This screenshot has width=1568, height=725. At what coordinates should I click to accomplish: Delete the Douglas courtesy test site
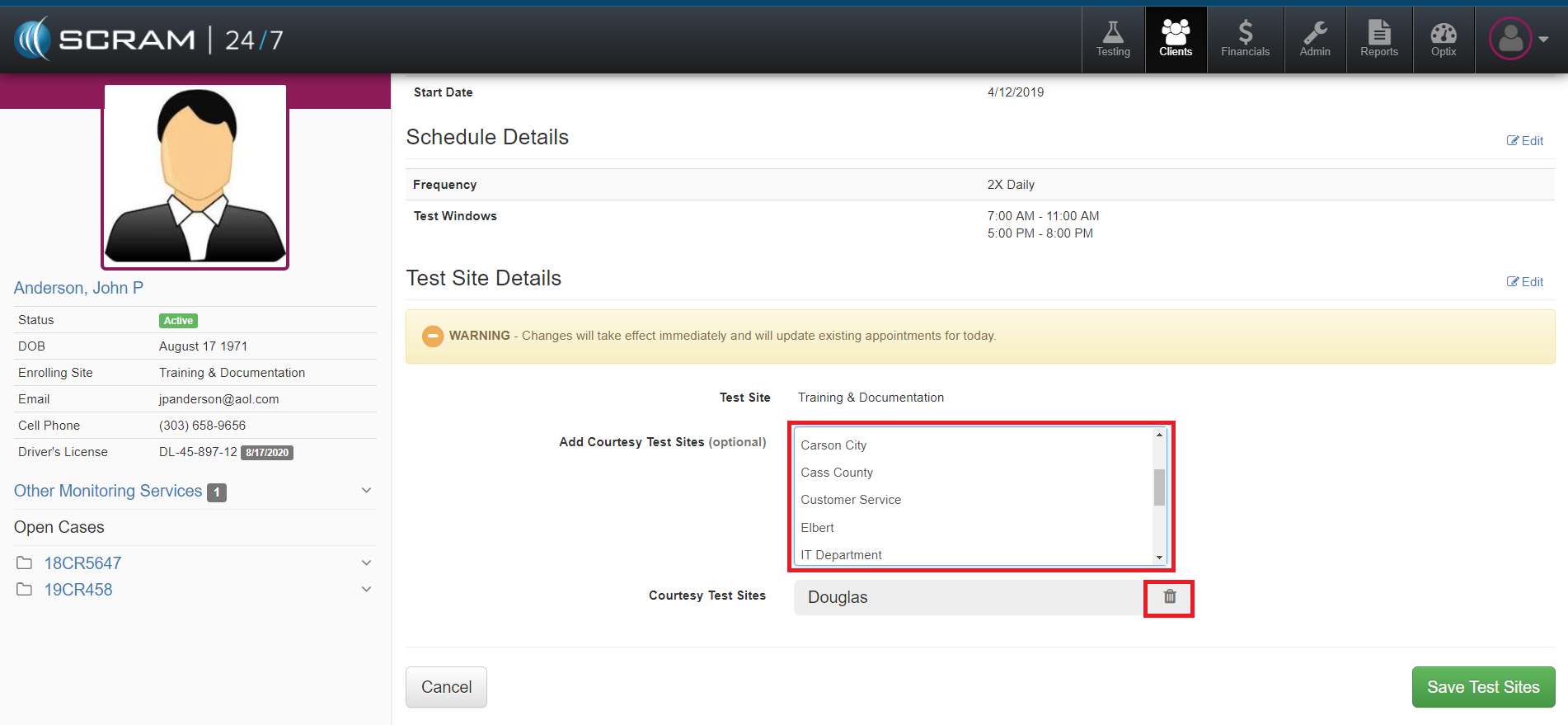[1169, 597]
